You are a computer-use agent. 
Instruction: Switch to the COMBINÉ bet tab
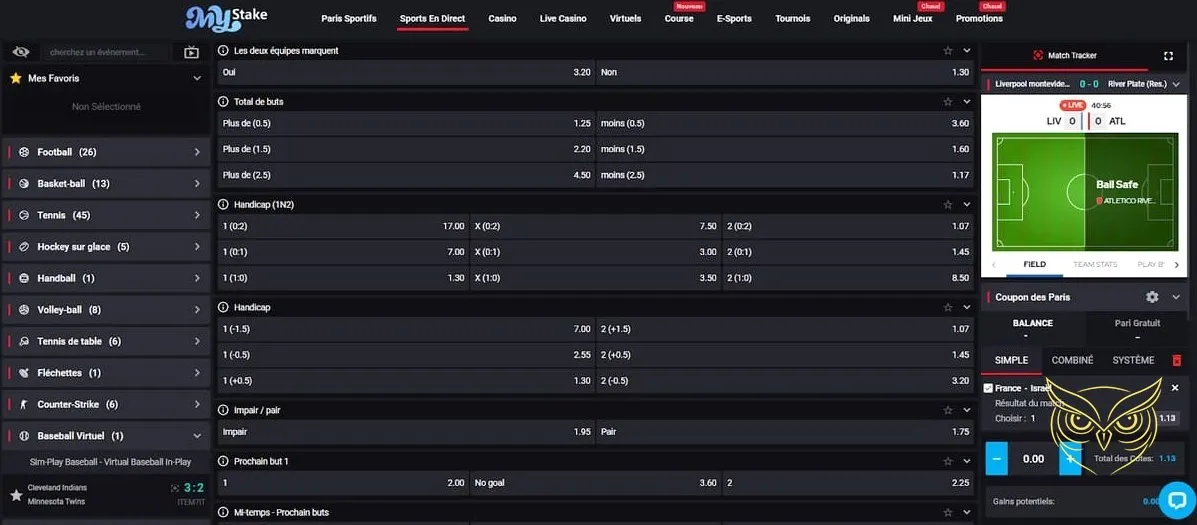click(x=1072, y=360)
